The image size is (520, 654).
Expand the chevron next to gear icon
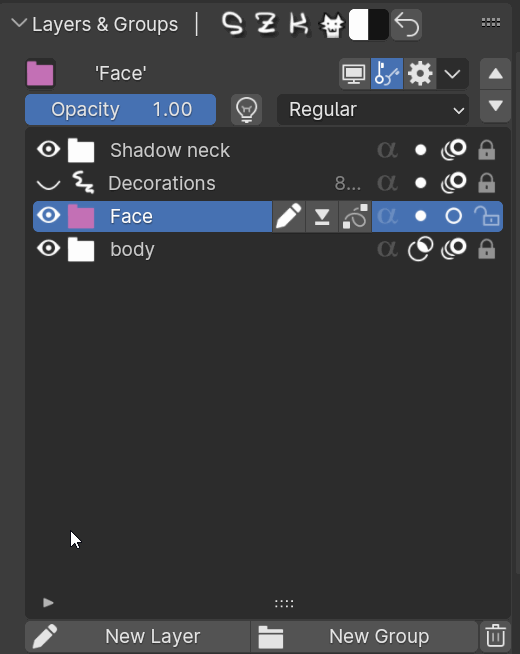(452, 74)
